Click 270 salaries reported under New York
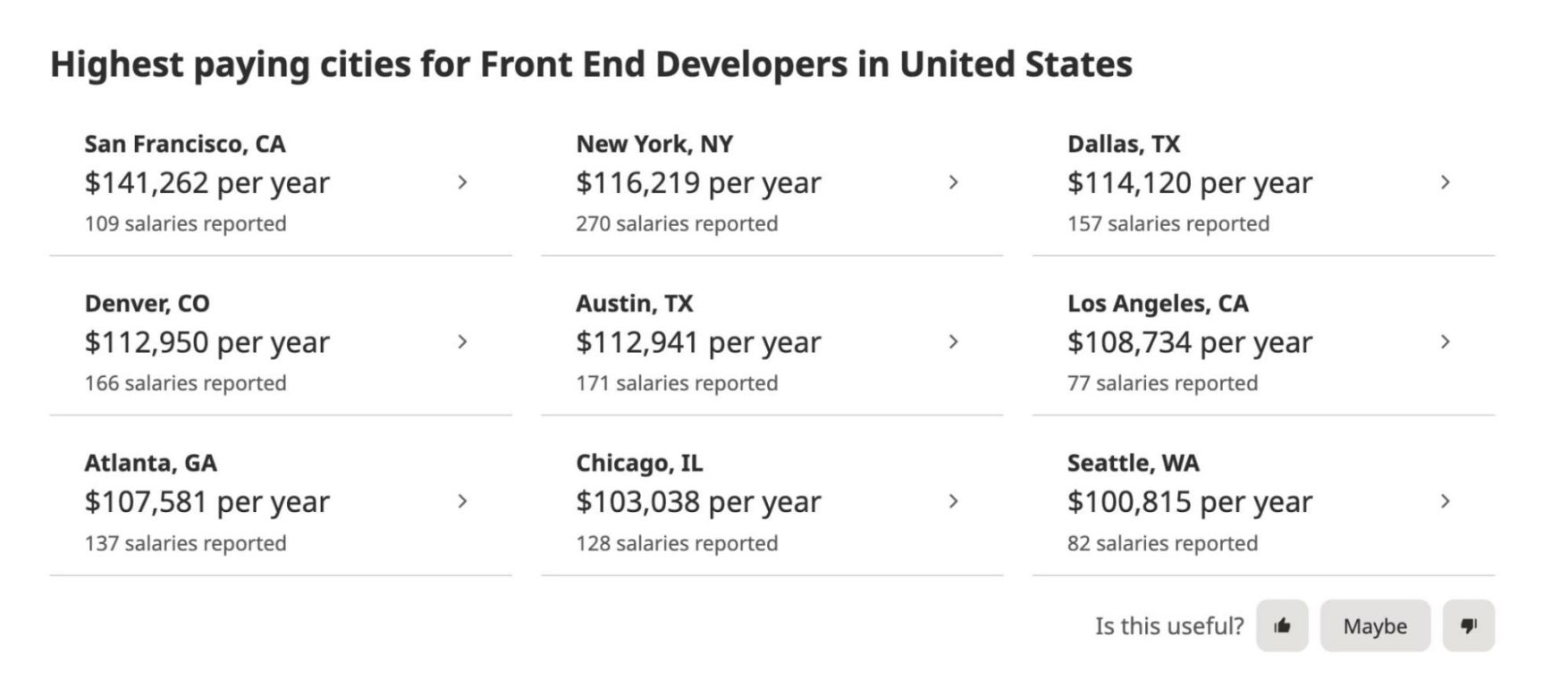 677,223
